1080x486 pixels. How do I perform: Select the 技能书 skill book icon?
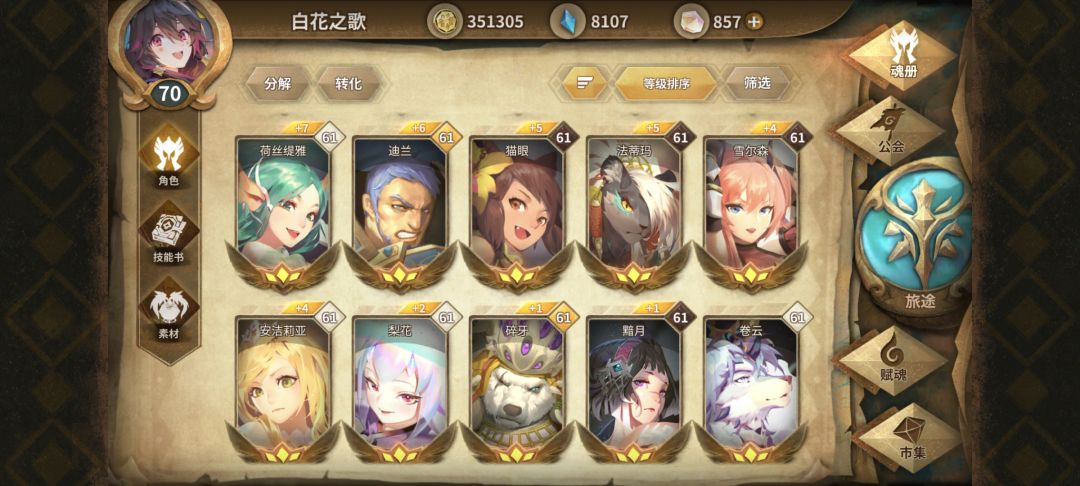coord(169,236)
